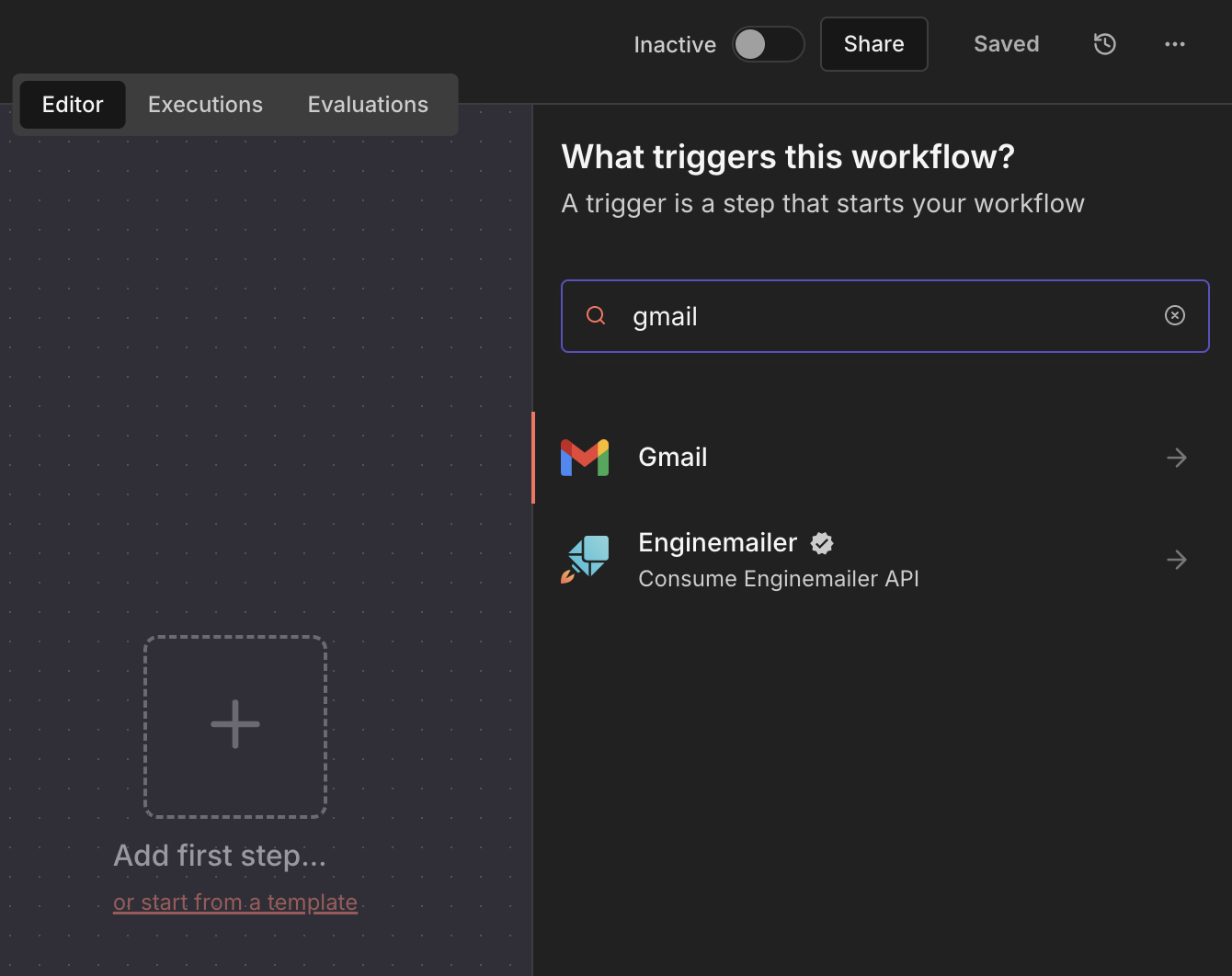Click the Enginemailer app logo
This screenshot has height=976, width=1232.
coord(585,560)
